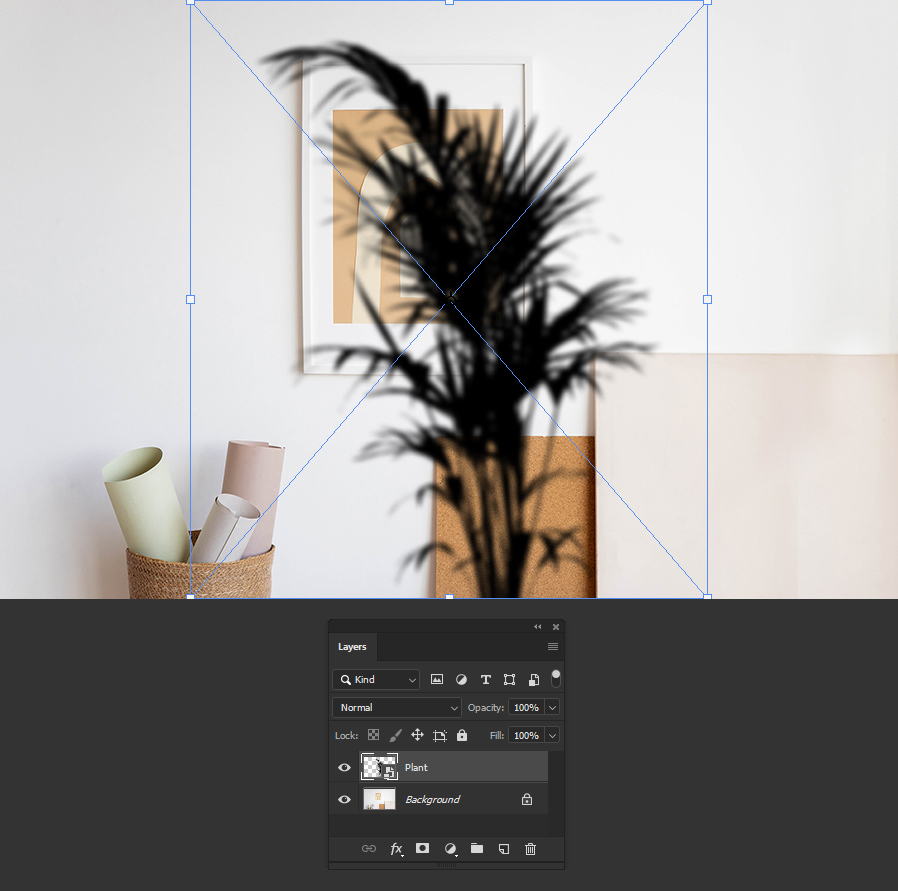Filter for adjustment layers icon
The image size is (898, 891).
(461, 679)
